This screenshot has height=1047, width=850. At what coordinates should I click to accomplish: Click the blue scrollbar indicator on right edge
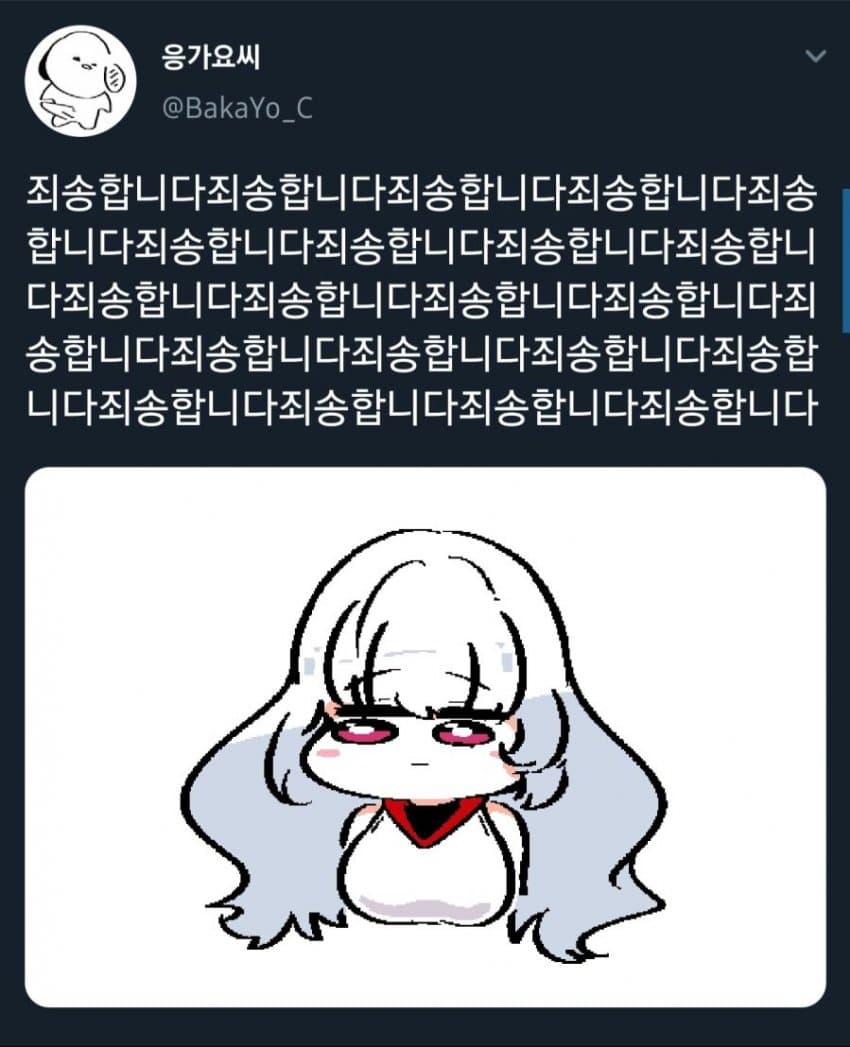coord(846,260)
